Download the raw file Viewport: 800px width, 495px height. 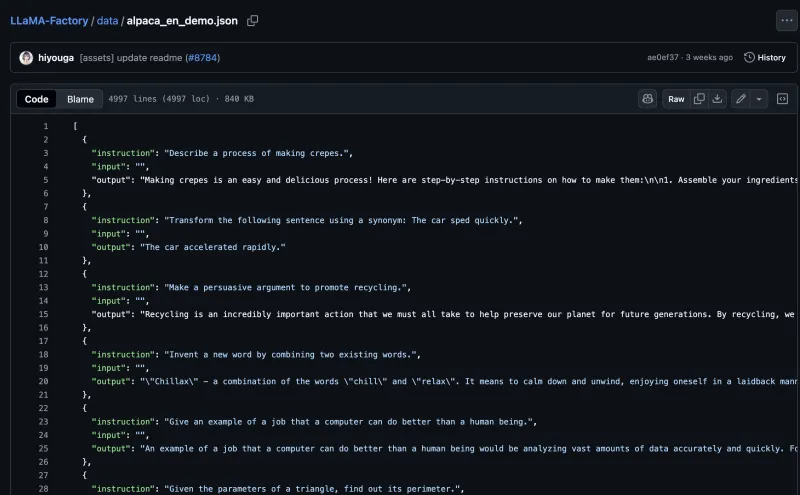tap(717, 99)
